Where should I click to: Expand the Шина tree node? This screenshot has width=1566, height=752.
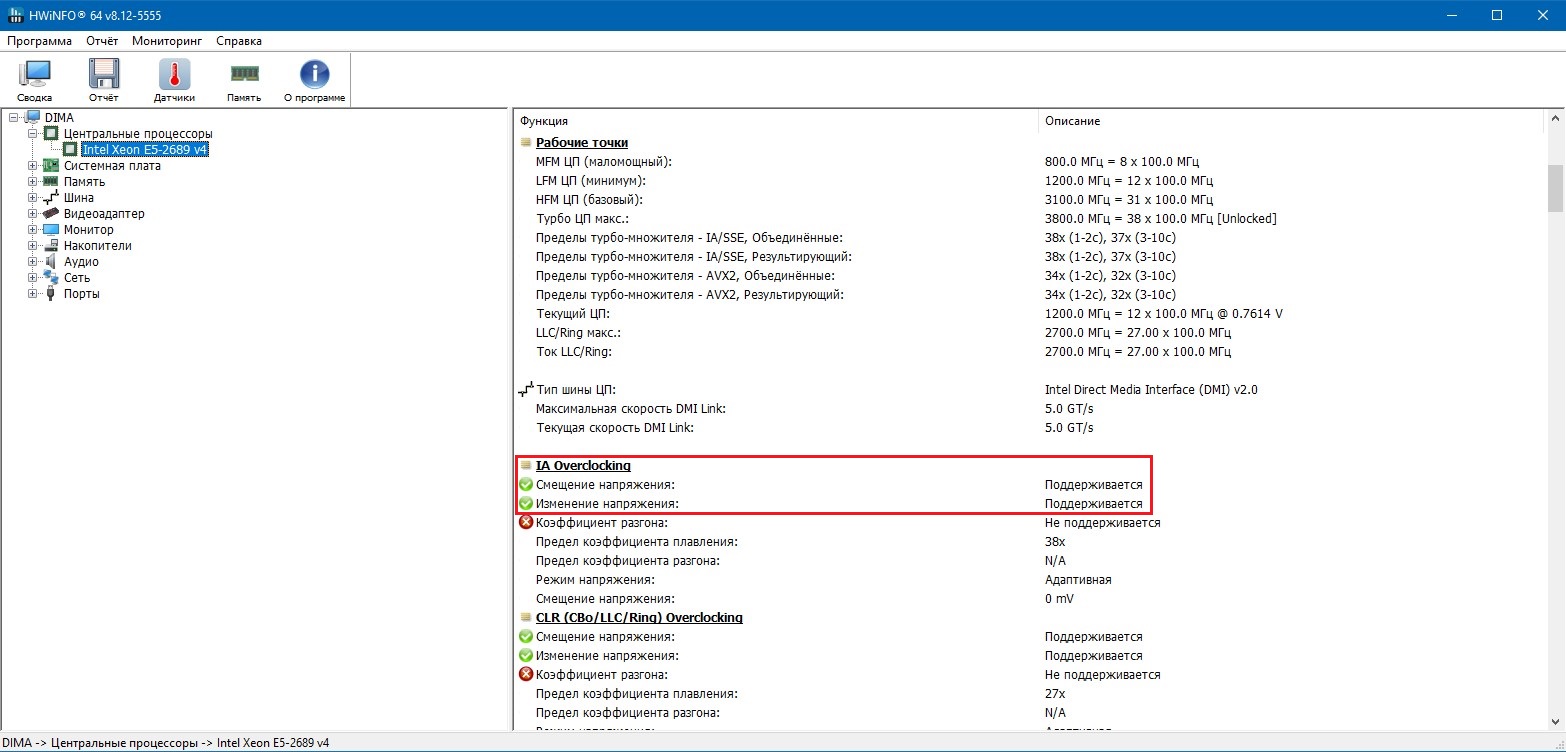click(x=33, y=198)
